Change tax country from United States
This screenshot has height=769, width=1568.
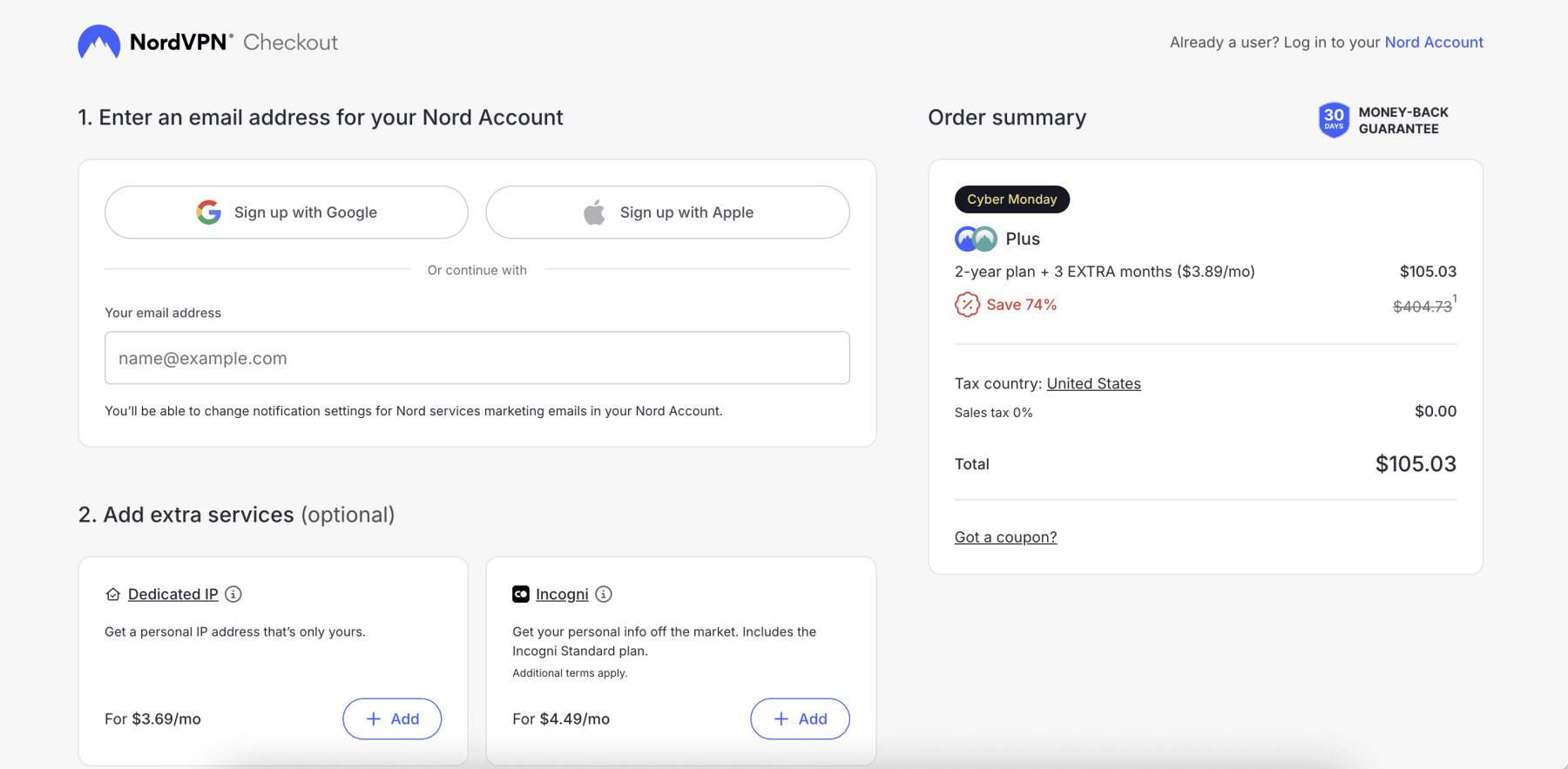click(x=1093, y=383)
